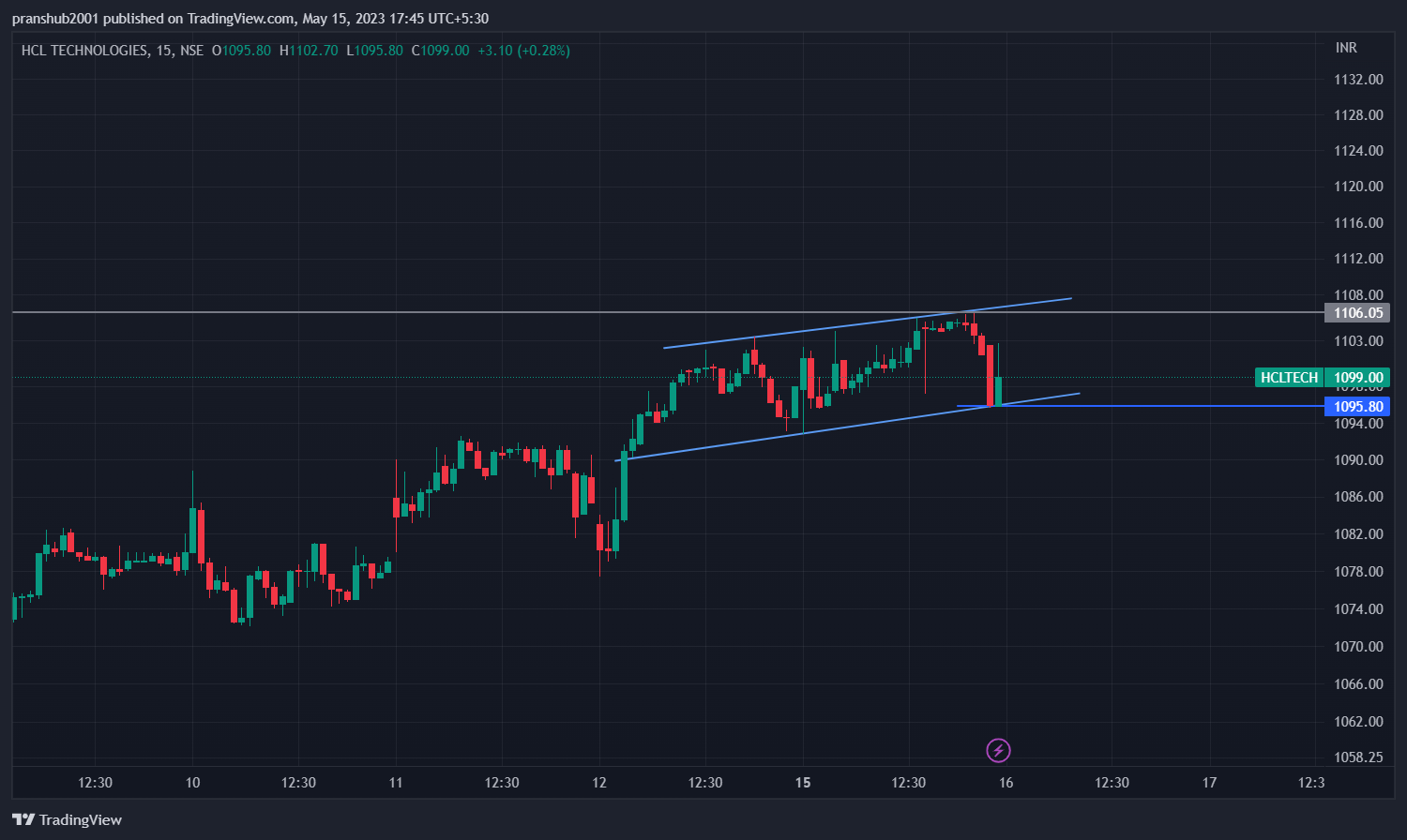Click the HCLTECH price label tag

click(1289, 378)
